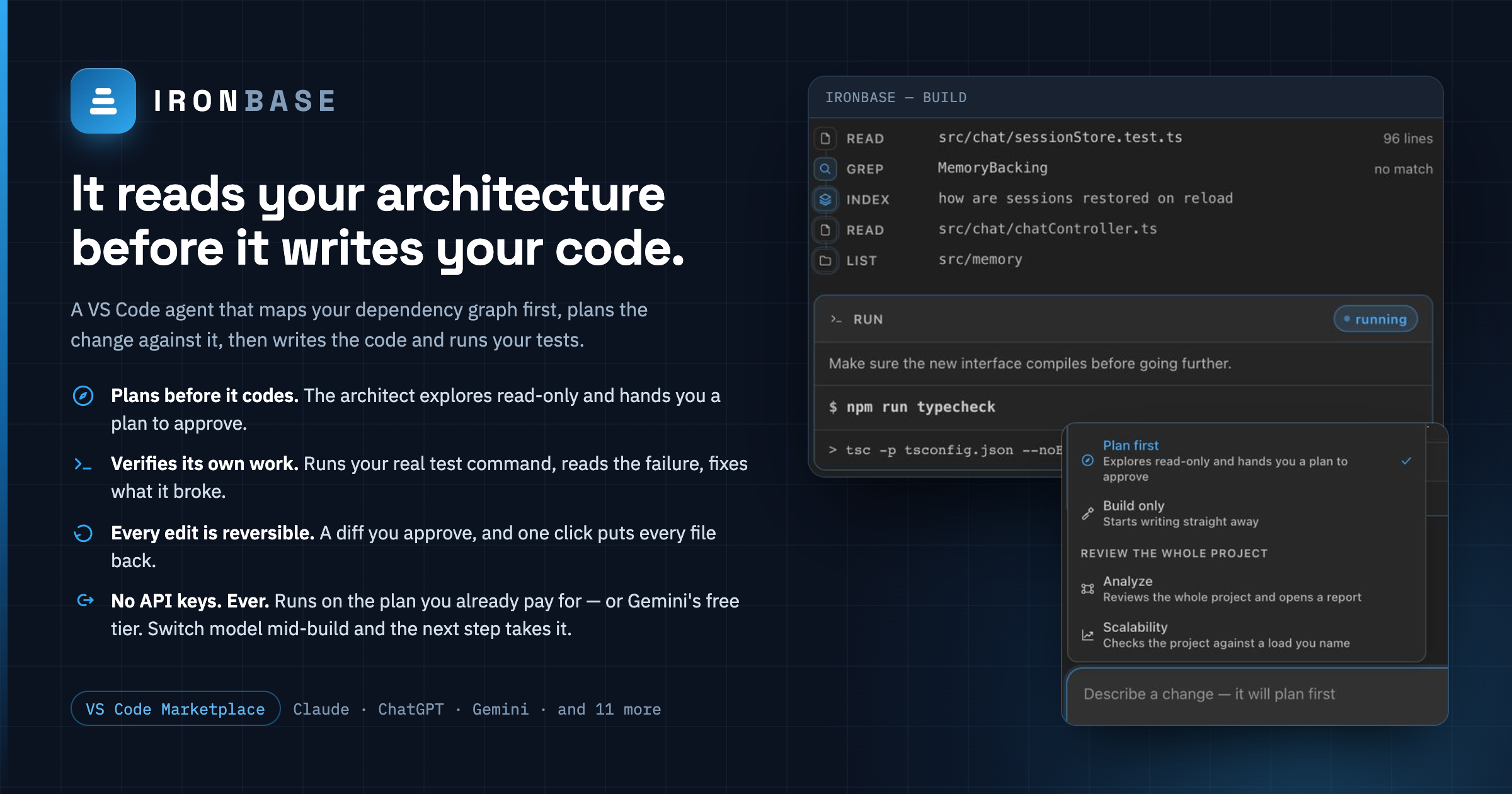The height and width of the screenshot is (794, 1512).
Task: Click the layers icon beside INDEX row
Action: (x=825, y=199)
